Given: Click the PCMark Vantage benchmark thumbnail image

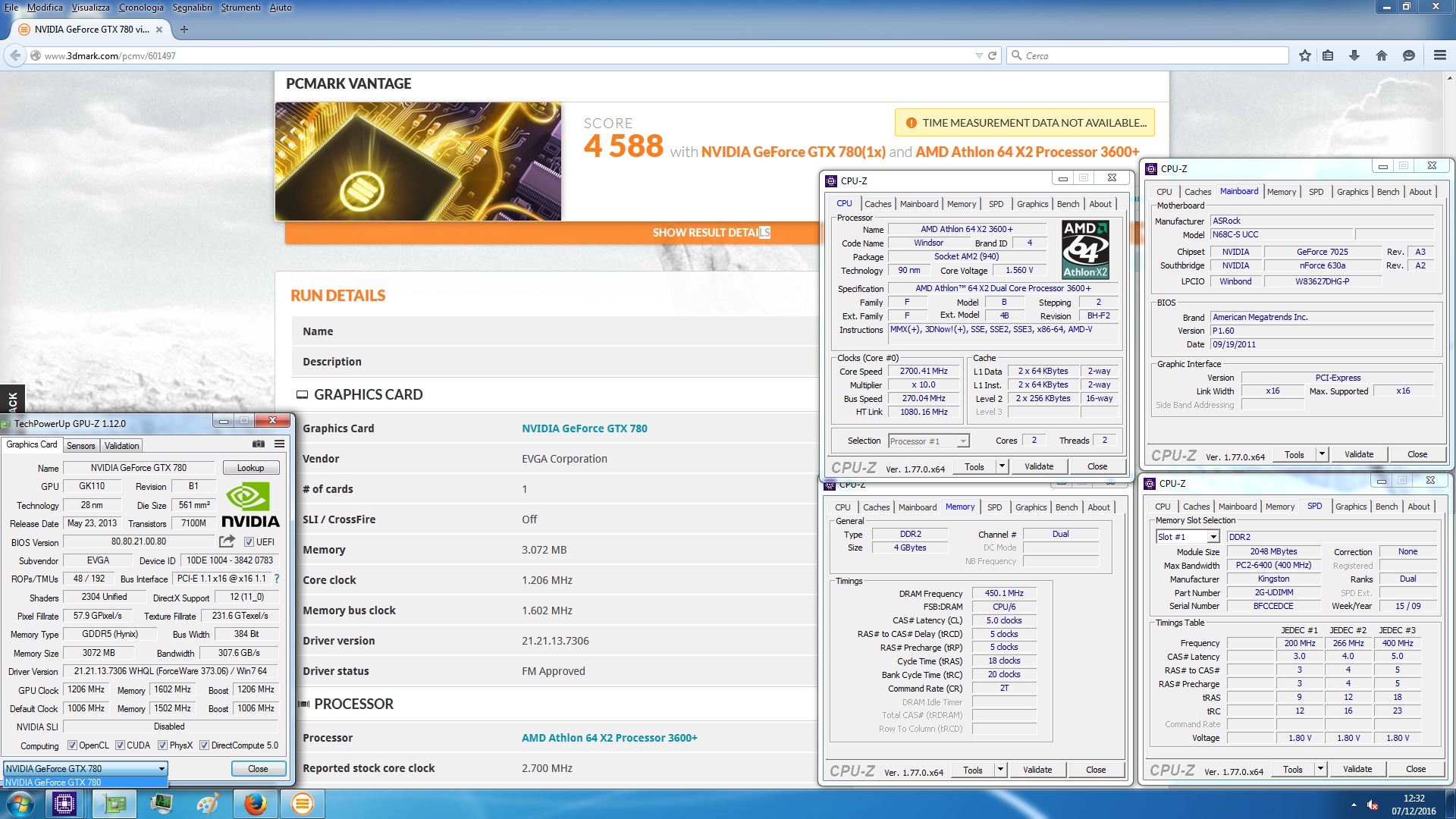Looking at the screenshot, I should 418,162.
